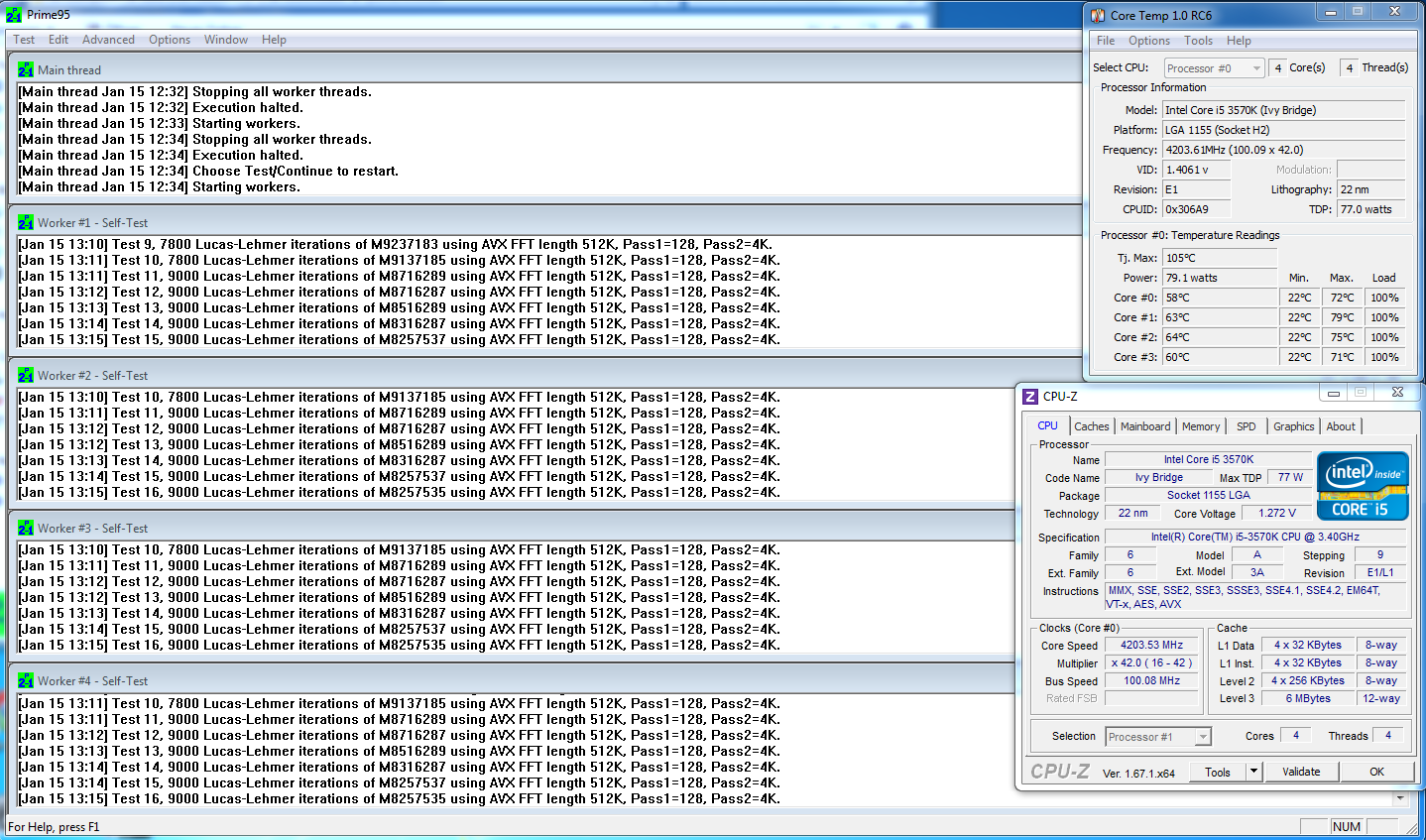Minimize the Core Temp window
This screenshot has width=1426, height=840.
(x=1331, y=12)
